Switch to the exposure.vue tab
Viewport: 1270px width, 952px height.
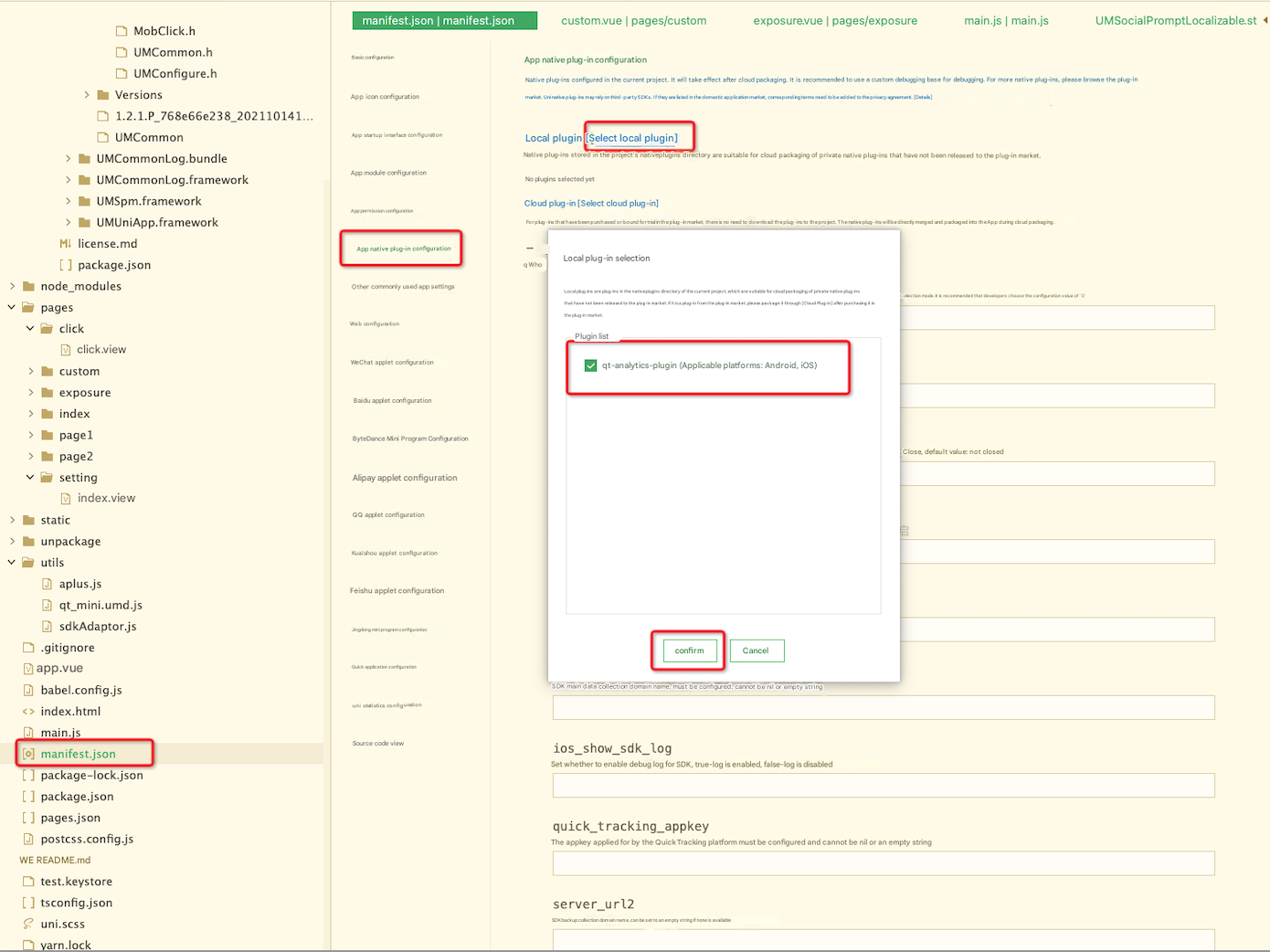pos(835,20)
